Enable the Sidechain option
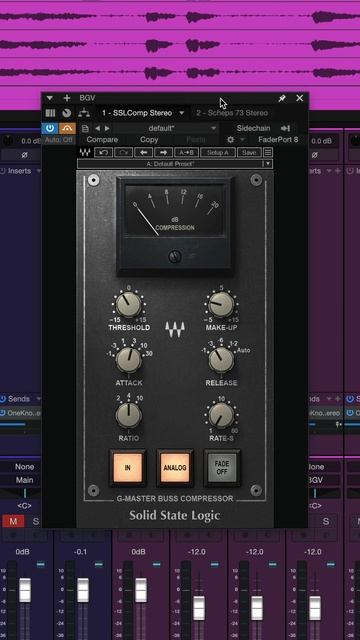This screenshot has height=640, width=360. click(253, 128)
